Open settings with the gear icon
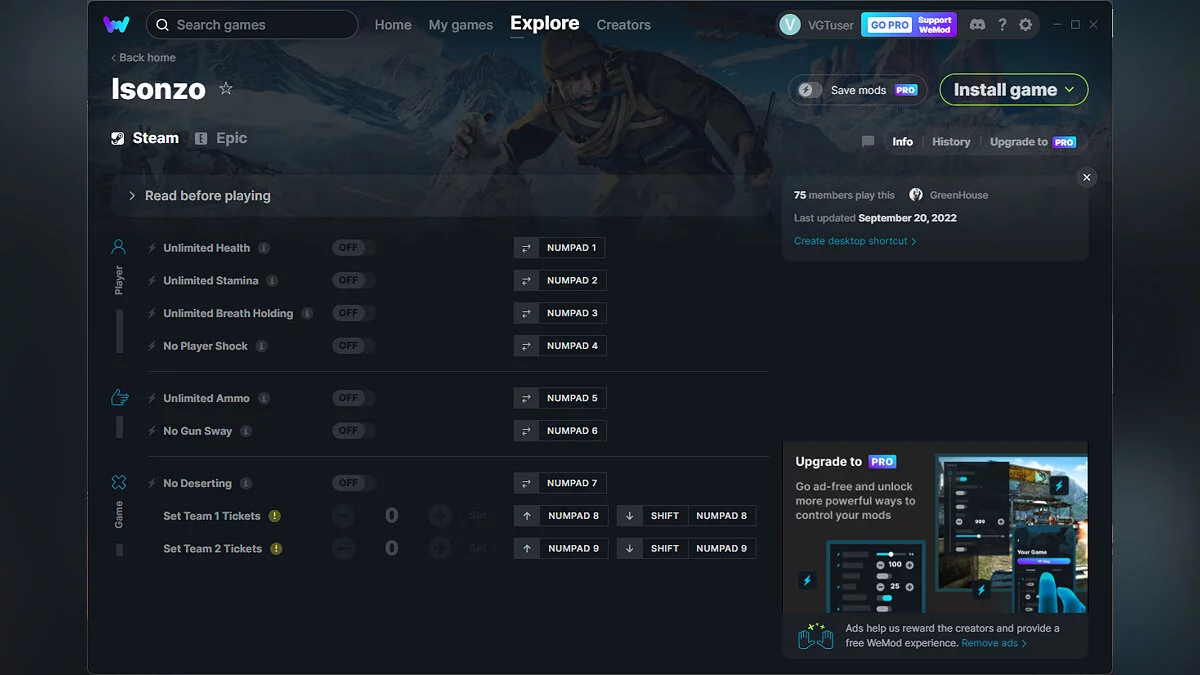 coord(1025,25)
